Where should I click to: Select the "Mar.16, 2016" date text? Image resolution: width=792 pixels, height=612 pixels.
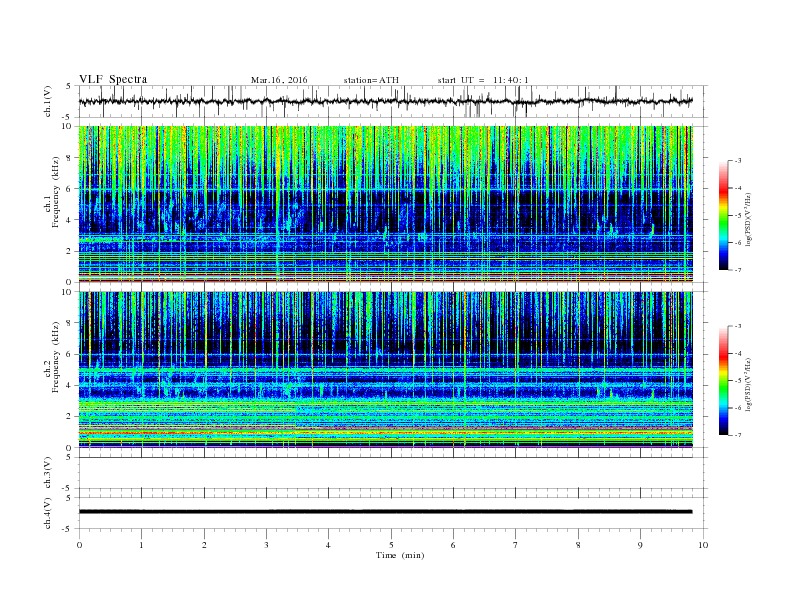[279, 80]
